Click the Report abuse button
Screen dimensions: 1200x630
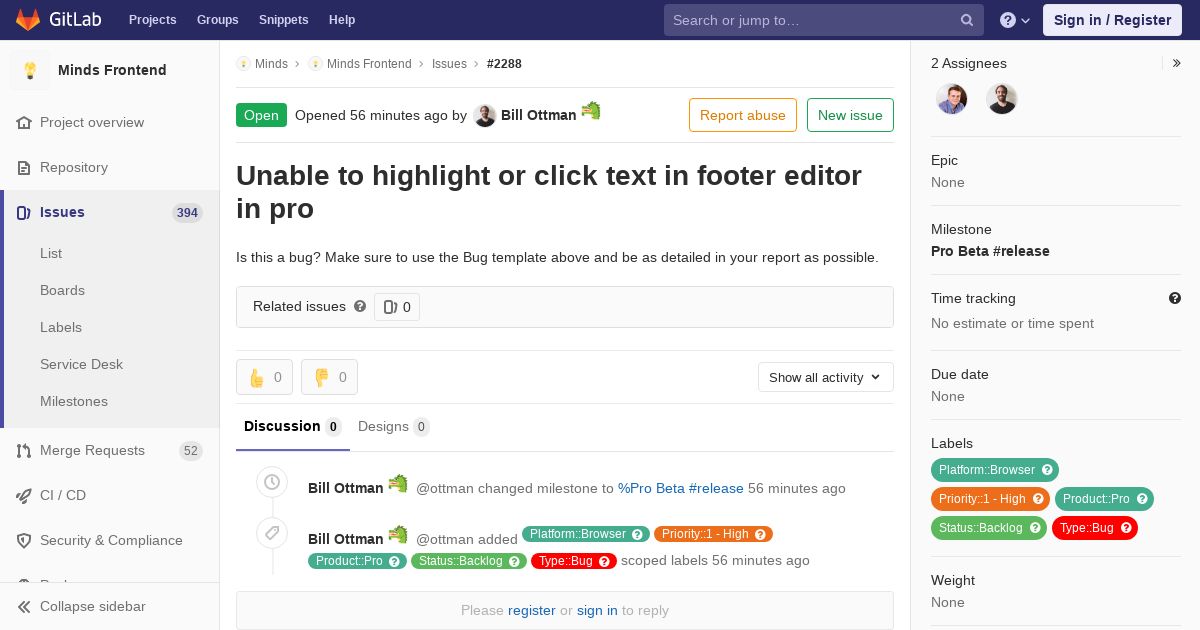[x=743, y=115]
